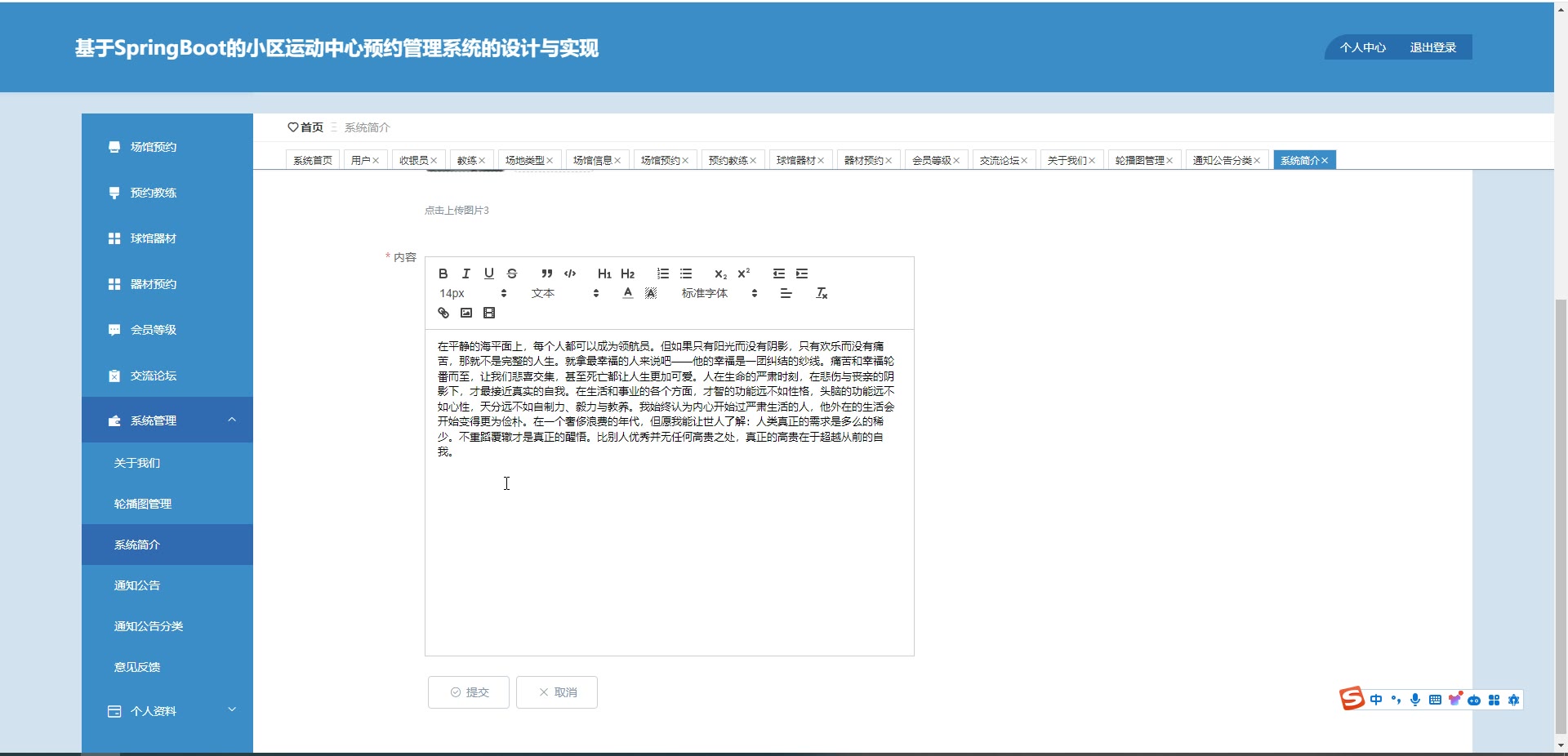Select 轮播图管理 submenu item
This screenshot has width=1568, height=756.
coord(167,504)
